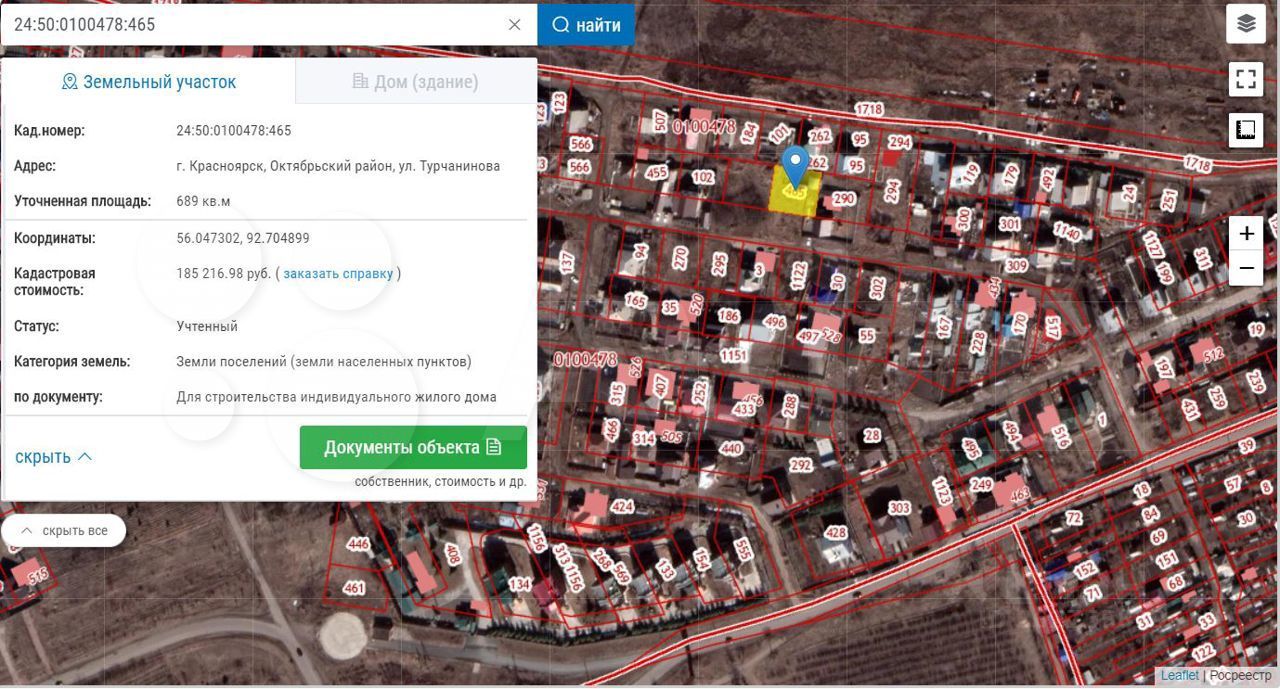This screenshot has width=1280, height=689.
Task: Click the найти search button
Action: pyautogui.click(x=586, y=25)
